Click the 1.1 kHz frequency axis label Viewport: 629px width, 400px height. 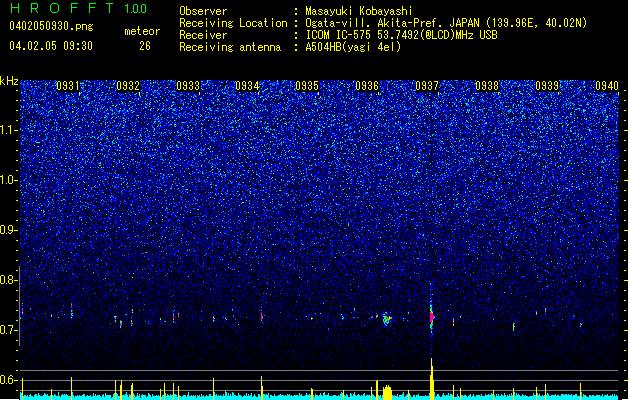coord(8,130)
